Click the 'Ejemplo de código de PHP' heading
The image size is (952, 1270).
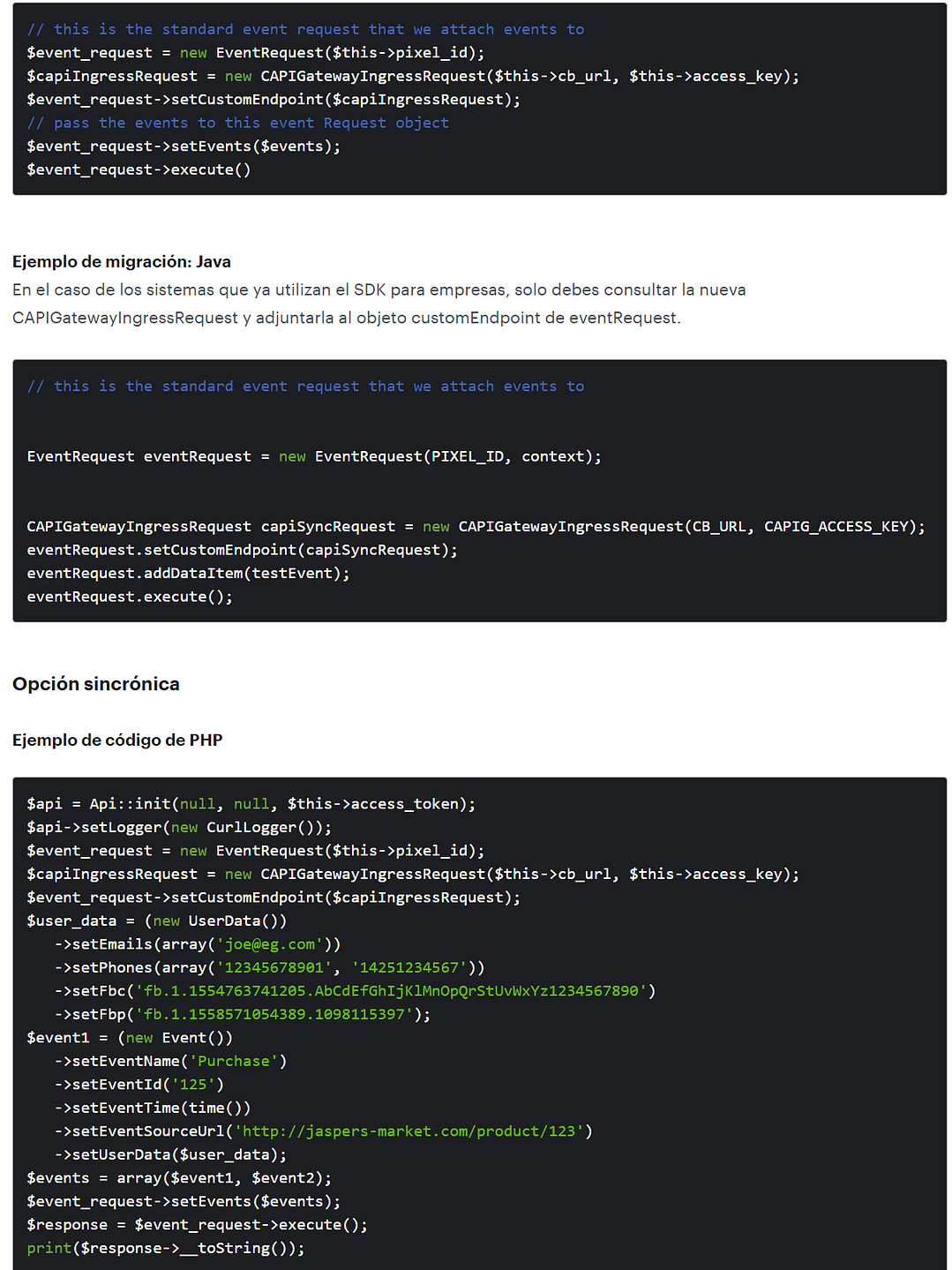117,740
